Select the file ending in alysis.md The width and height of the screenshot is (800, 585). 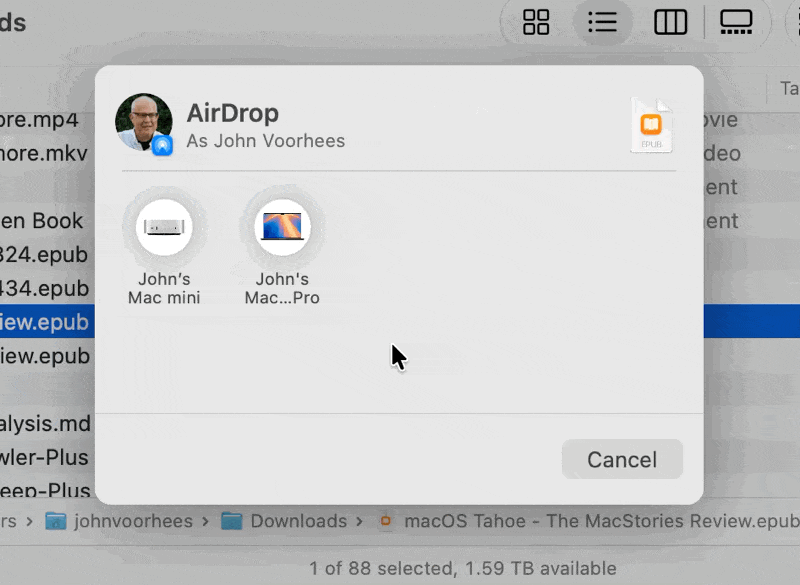45,423
